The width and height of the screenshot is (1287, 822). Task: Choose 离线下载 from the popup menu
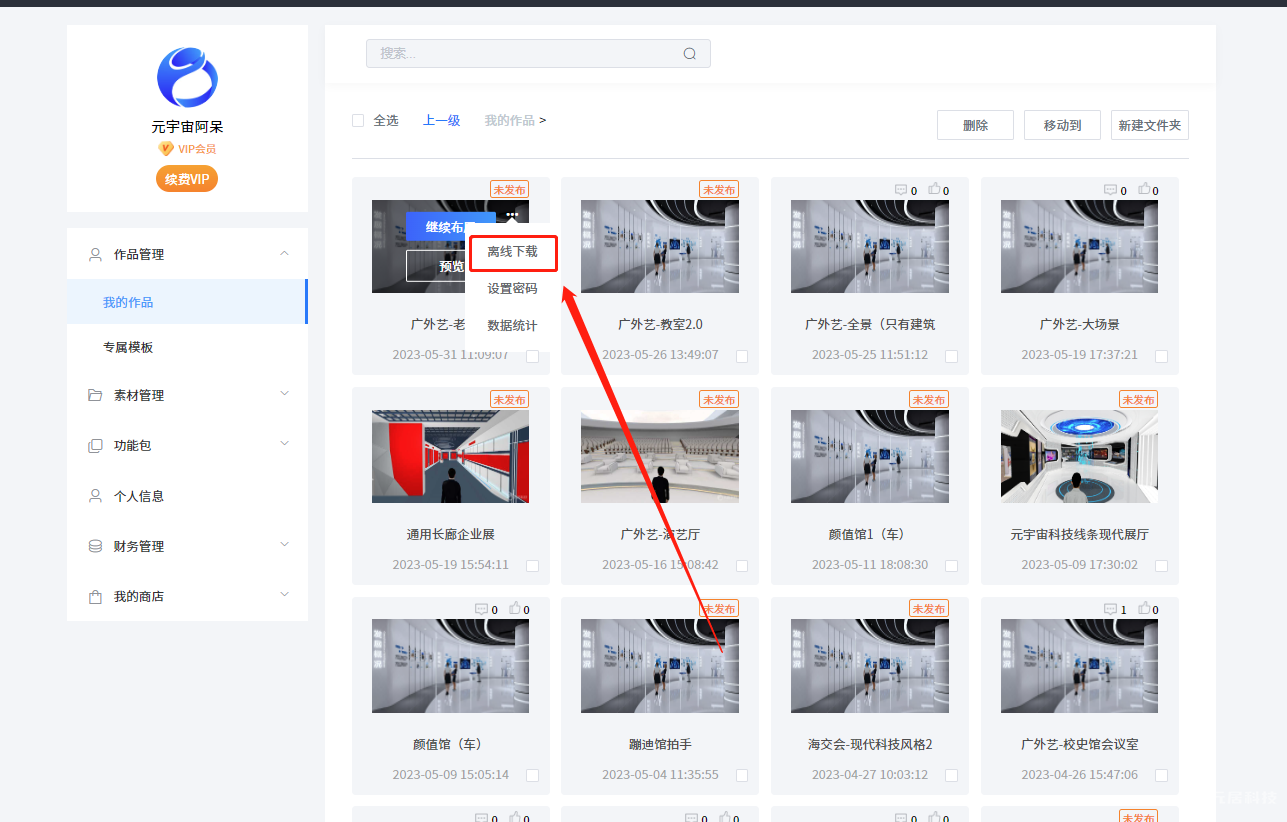click(512, 252)
